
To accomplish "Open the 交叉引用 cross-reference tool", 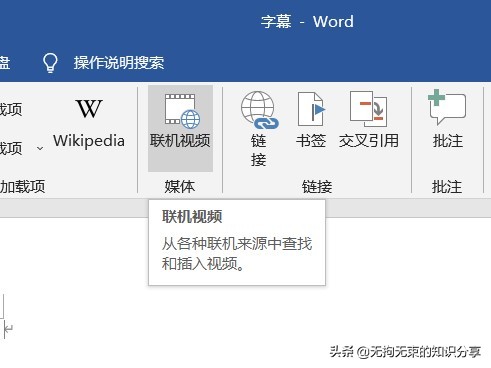I will coord(369,120).
